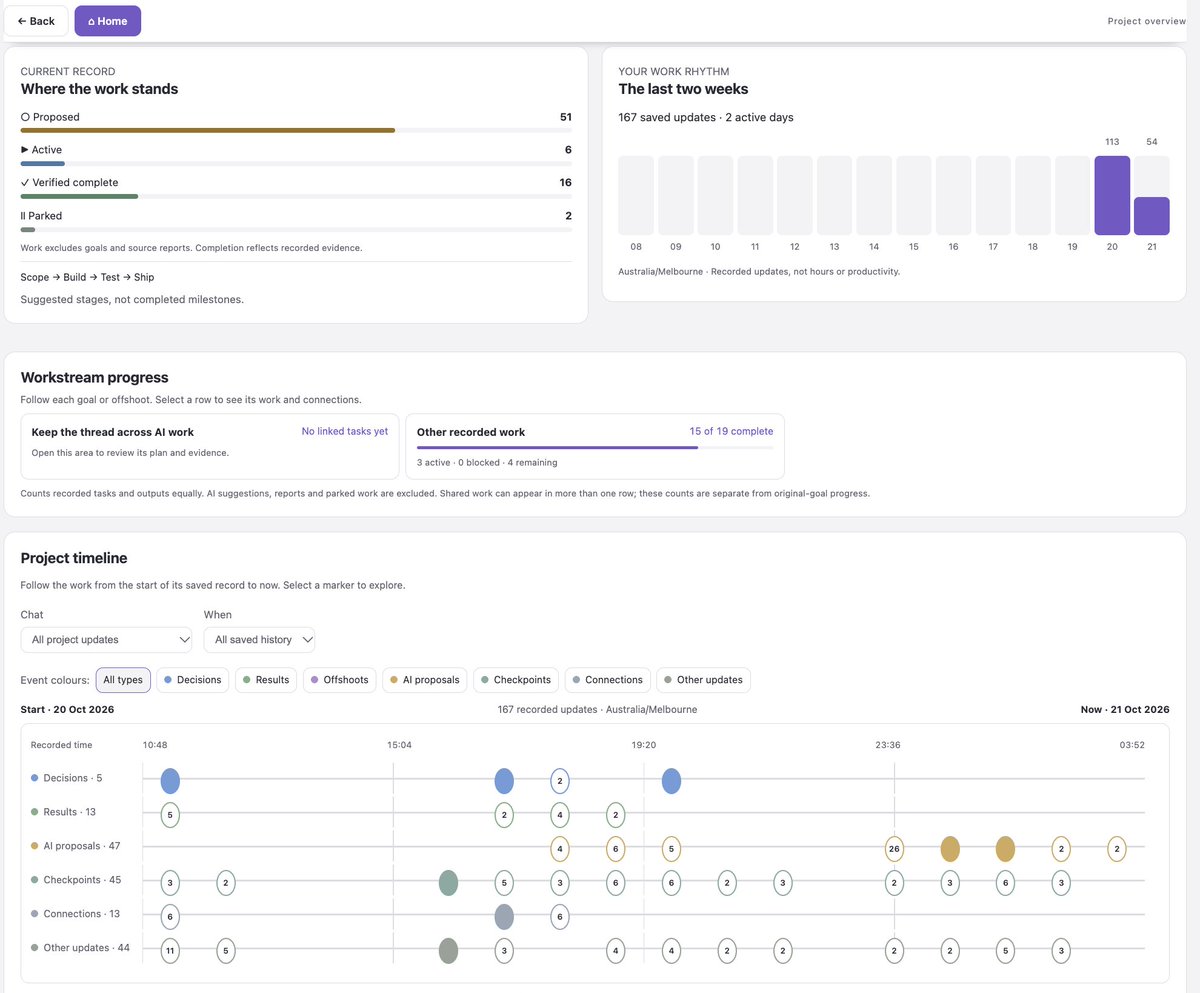The image size is (1200, 993).
Task: Click the No linked tasks yet label
Action: click(x=345, y=432)
